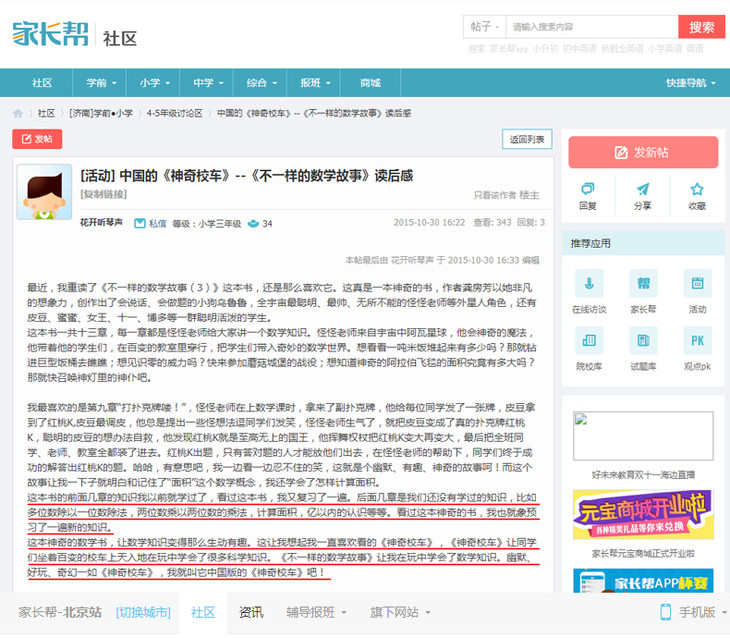Open the 活动 calendar app icon
The height and width of the screenshot is (638, 730).
tap(697, 283)
